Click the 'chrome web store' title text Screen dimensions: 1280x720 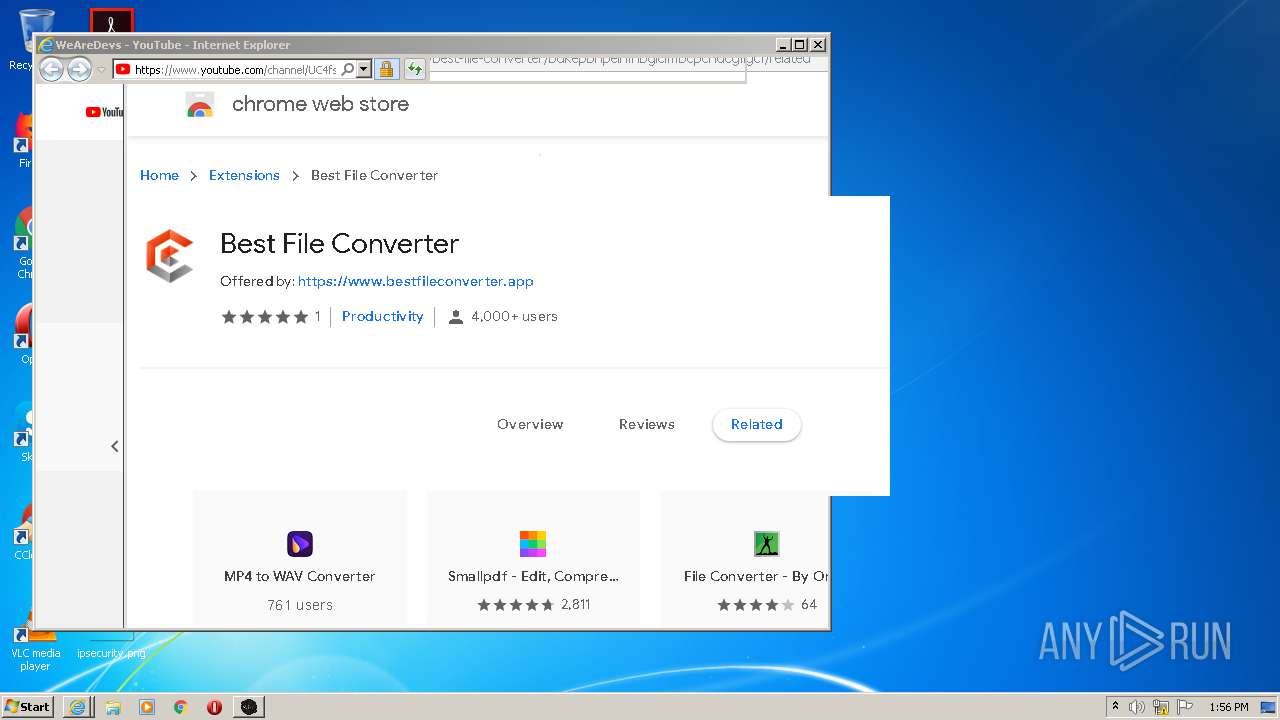320,104
